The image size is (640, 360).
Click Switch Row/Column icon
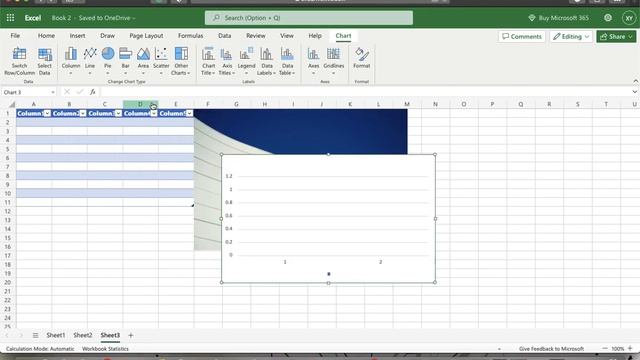click(19, 61)
